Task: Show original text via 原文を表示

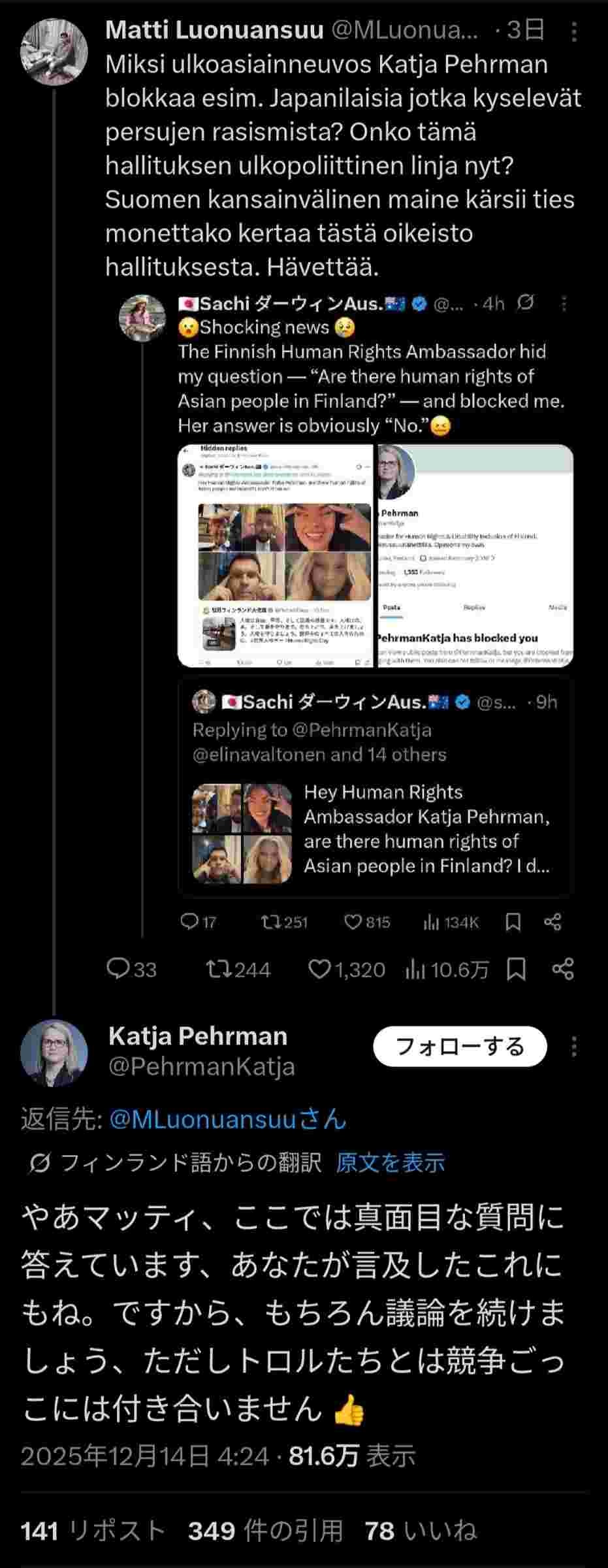Action: point(391,1162)
